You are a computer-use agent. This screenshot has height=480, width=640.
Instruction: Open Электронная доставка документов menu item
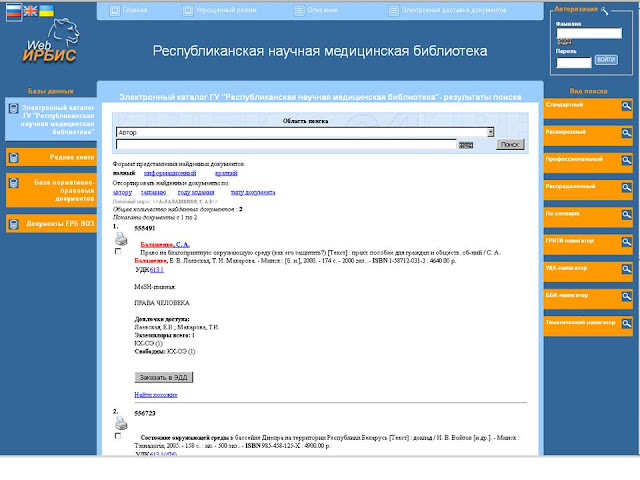447,10
